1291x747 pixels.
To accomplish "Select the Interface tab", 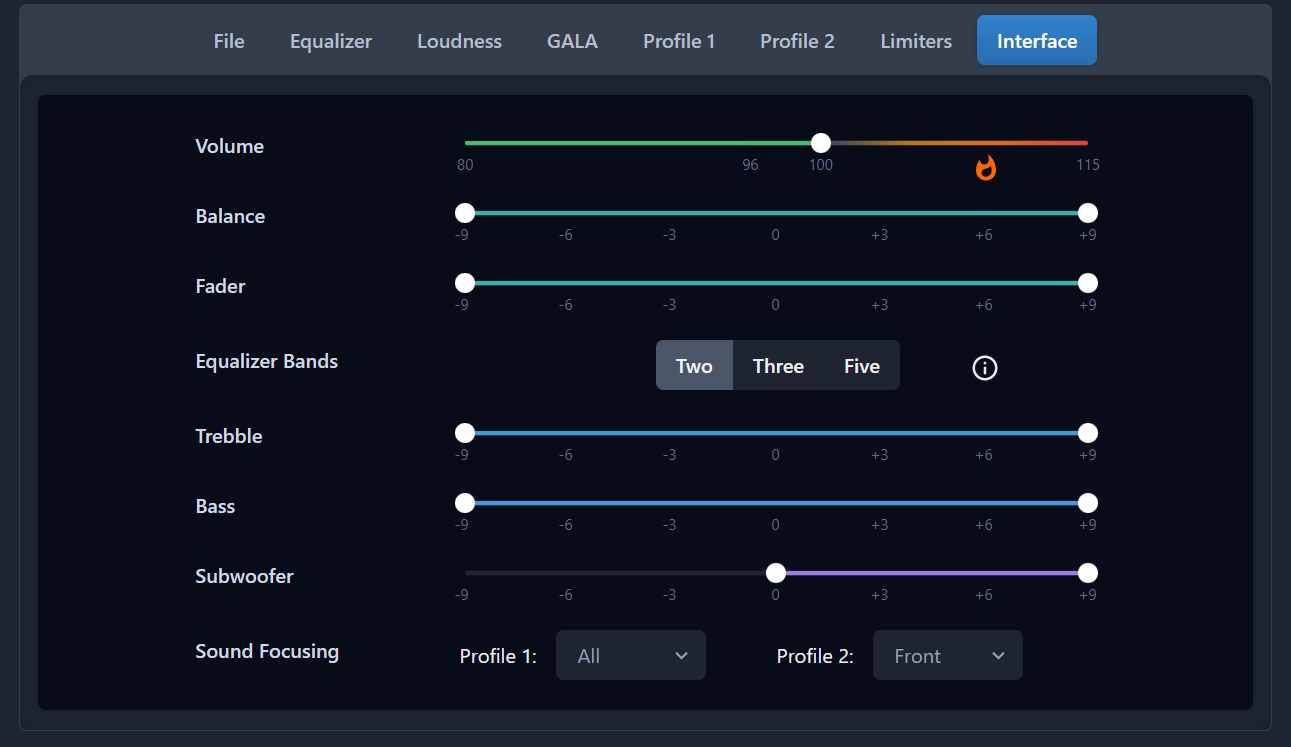I will (x=1037, y=41).
